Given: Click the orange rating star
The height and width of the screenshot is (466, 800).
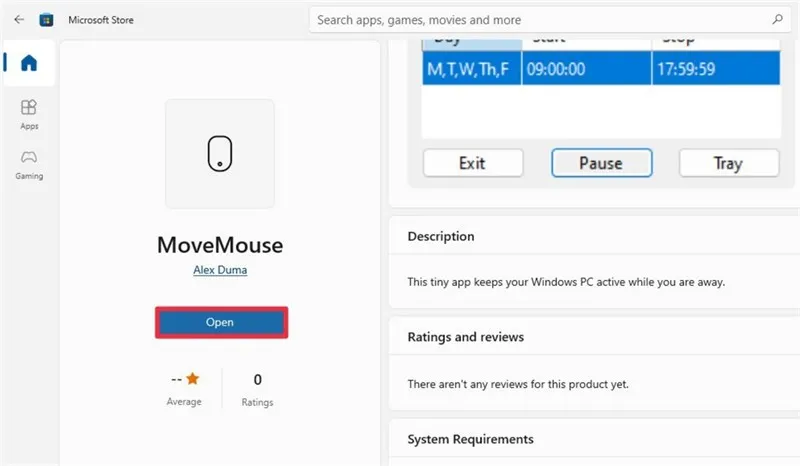Looking at the screenshot, I should pyautogui.click(x=193, y=379).
